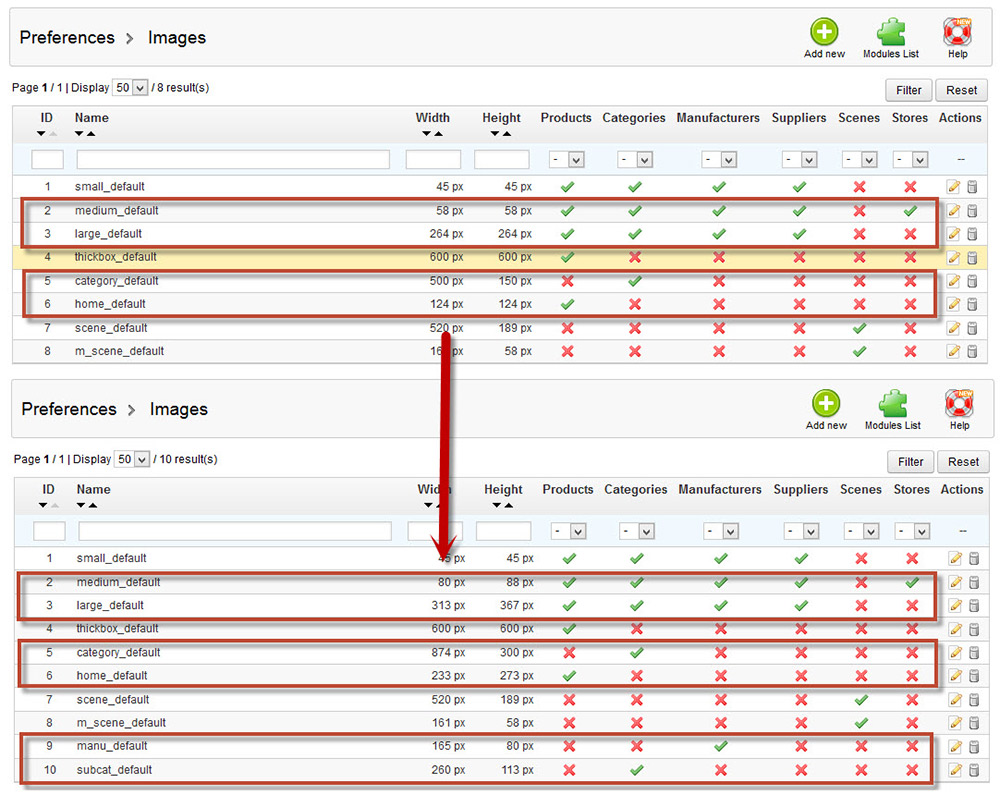1000x795 pixels.
Task: Click the Name filter field in the 8-result list
Action: [233, 159]
